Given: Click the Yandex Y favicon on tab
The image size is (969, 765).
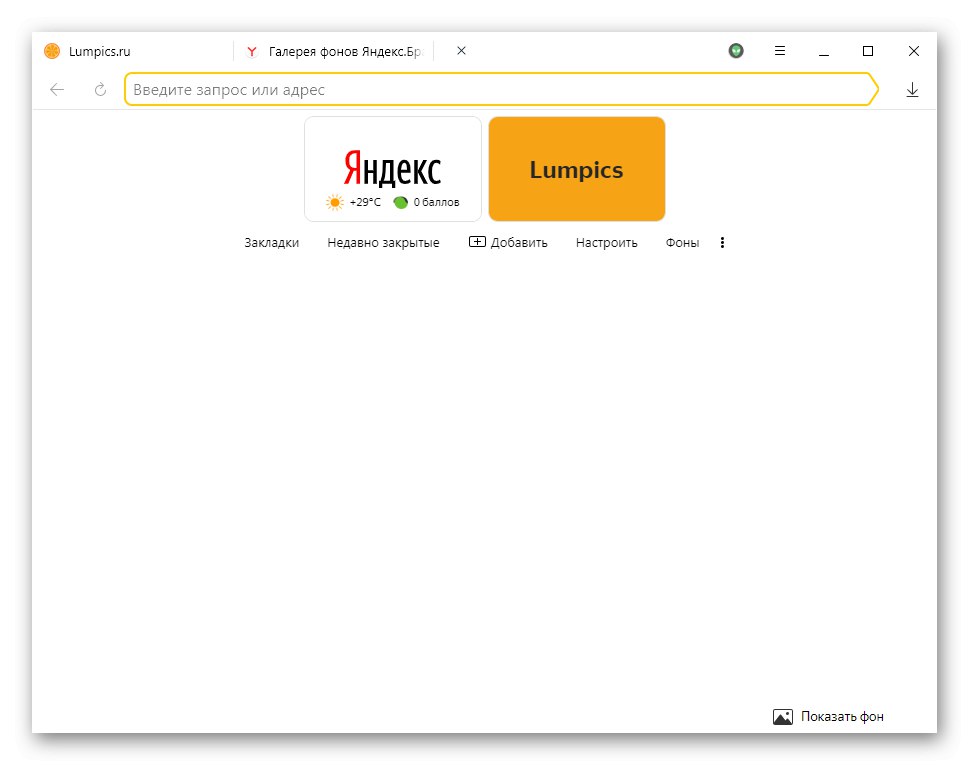Looking at the screenshot, I should [252, 51].
